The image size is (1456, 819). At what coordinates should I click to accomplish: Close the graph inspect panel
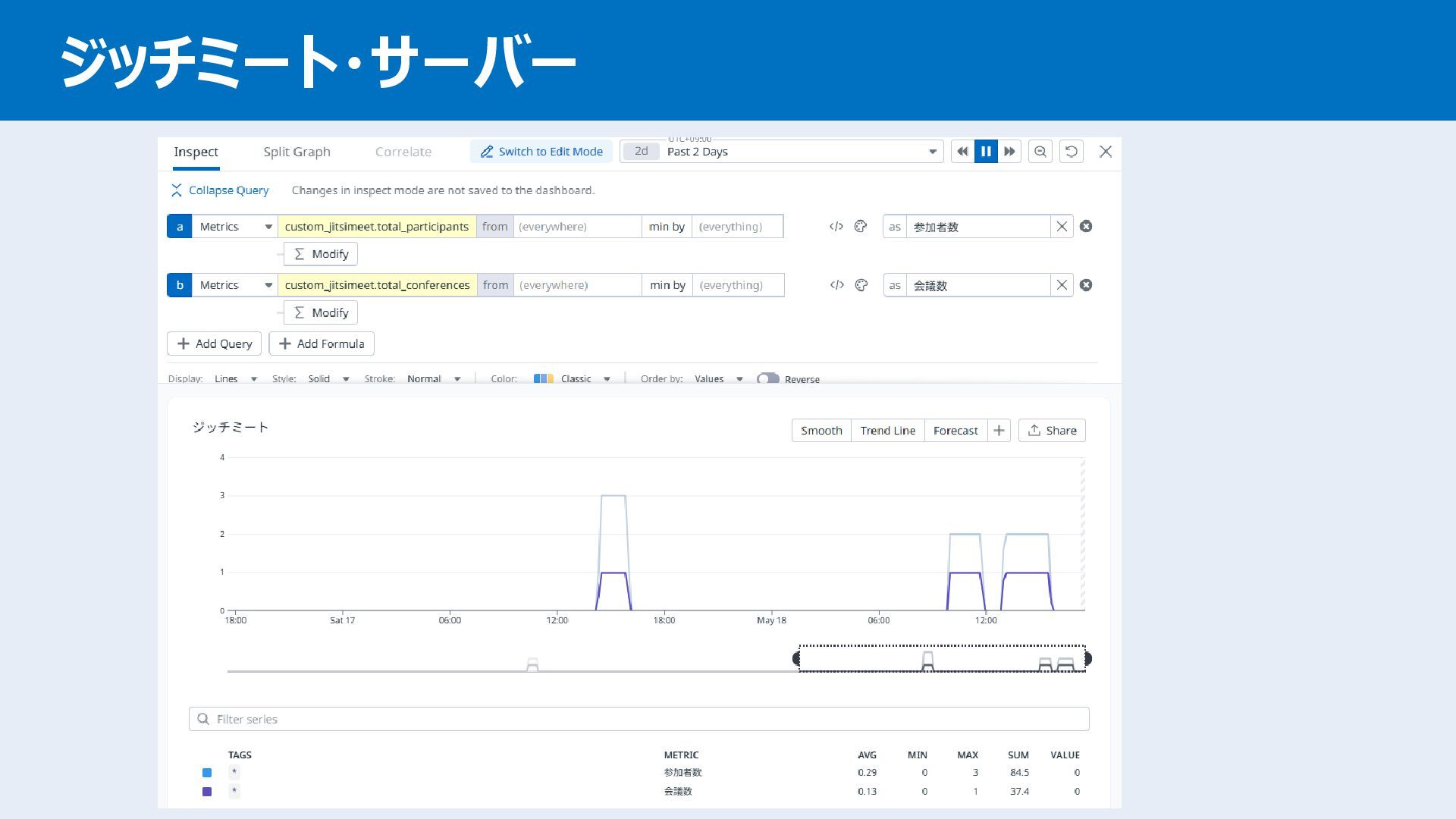click(x=1106, y=152)
